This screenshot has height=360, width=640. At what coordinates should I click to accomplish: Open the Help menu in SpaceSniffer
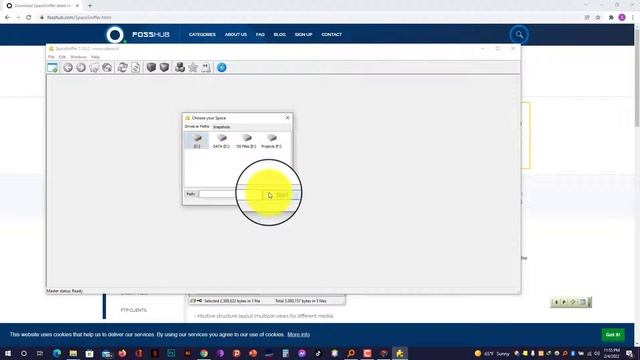click(95, 57)
